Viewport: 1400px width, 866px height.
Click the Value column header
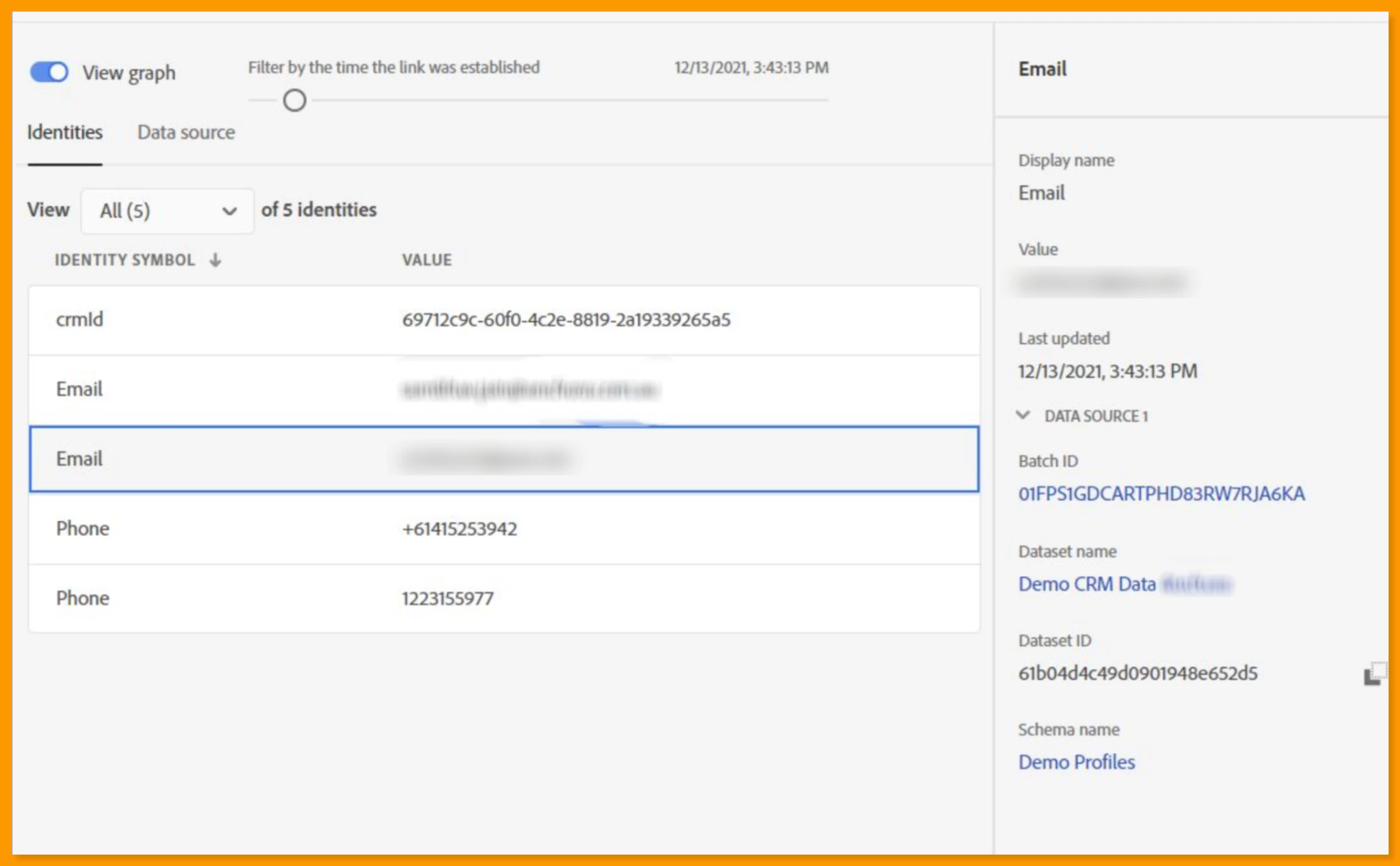[427, 260]
